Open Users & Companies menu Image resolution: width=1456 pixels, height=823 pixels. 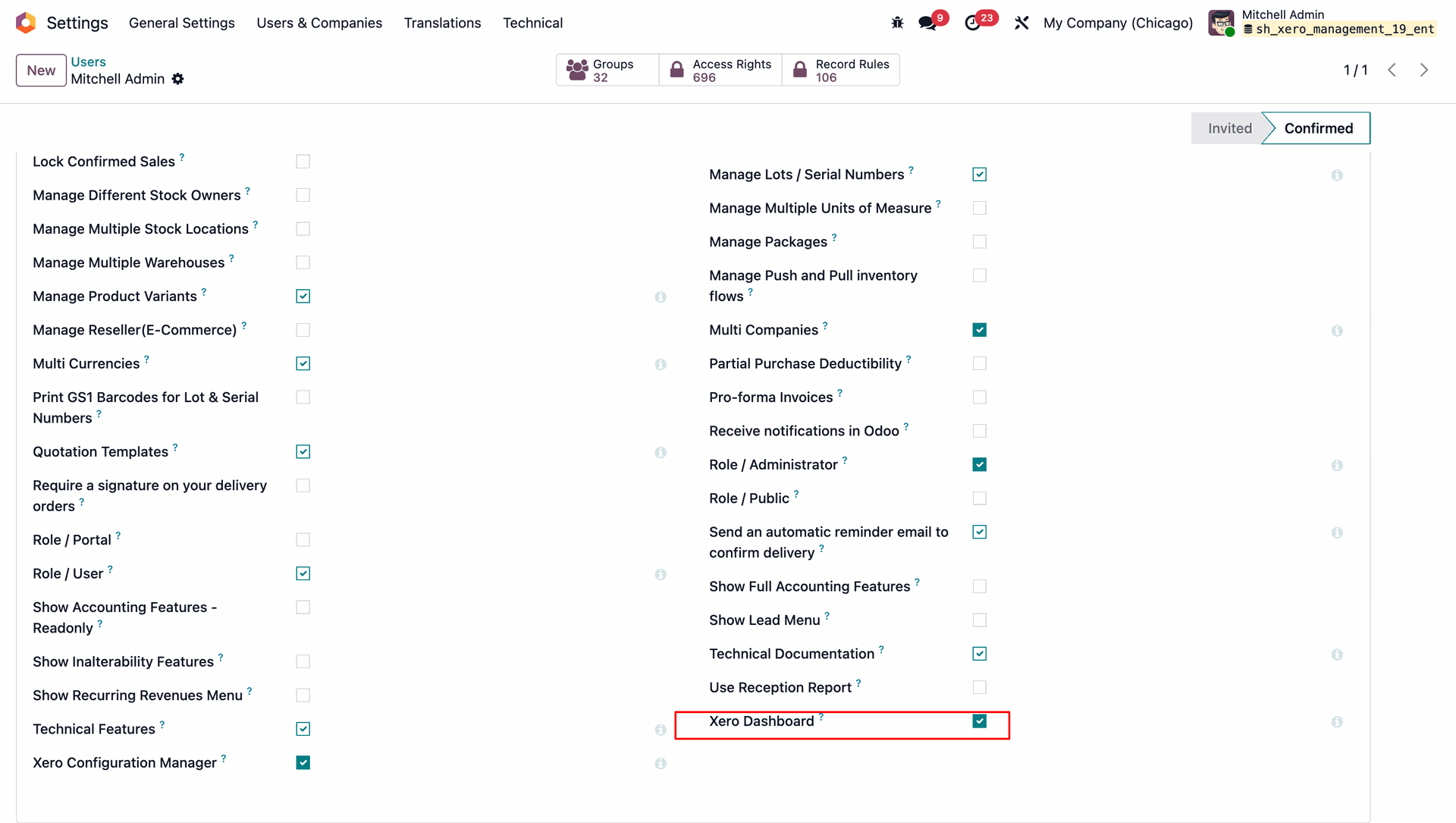tap(319, 23)
